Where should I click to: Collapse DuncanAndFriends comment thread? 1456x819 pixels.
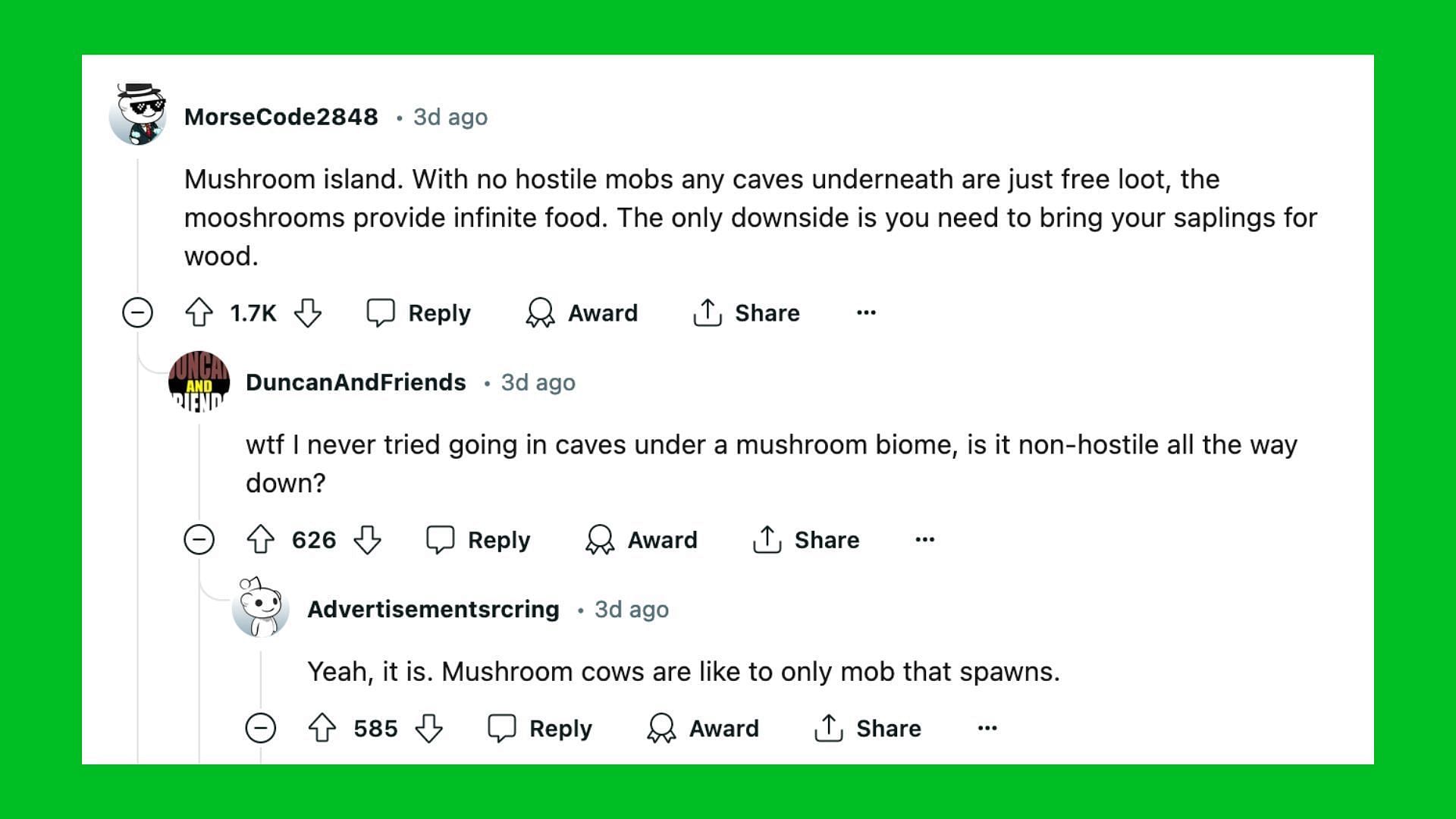click(200, 540)
